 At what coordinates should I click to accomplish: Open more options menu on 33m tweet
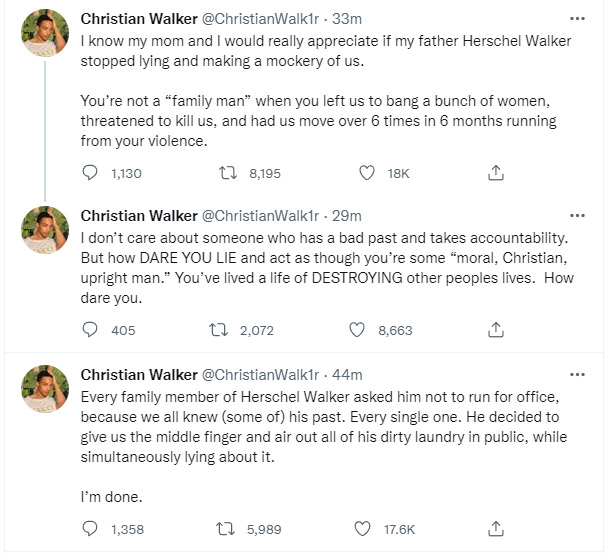coord(576,18)
